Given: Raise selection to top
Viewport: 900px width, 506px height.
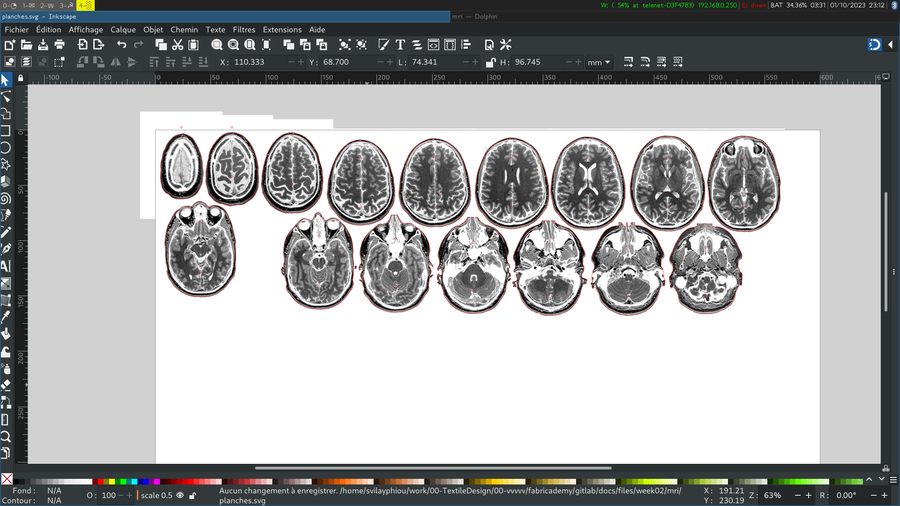Looking at the screenshot, I should pyautogui.click(x=154, y=62).
